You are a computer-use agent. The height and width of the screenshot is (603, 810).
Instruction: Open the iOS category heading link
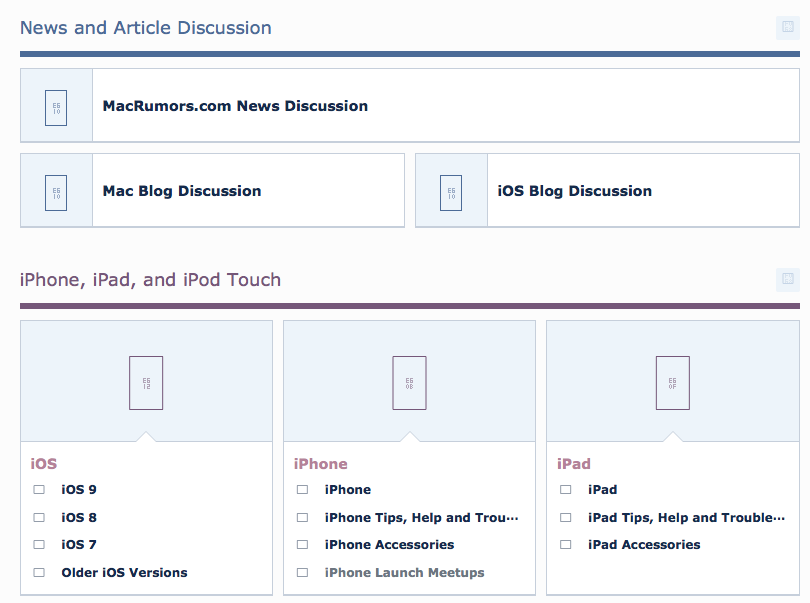click(x=43, y=464)
